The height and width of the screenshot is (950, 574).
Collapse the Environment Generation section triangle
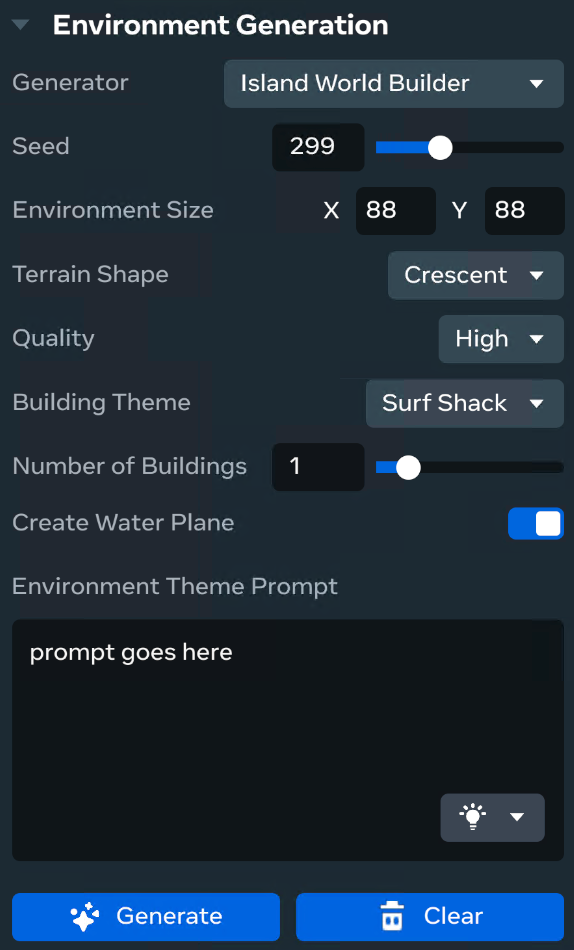click(x=21, y=25)
